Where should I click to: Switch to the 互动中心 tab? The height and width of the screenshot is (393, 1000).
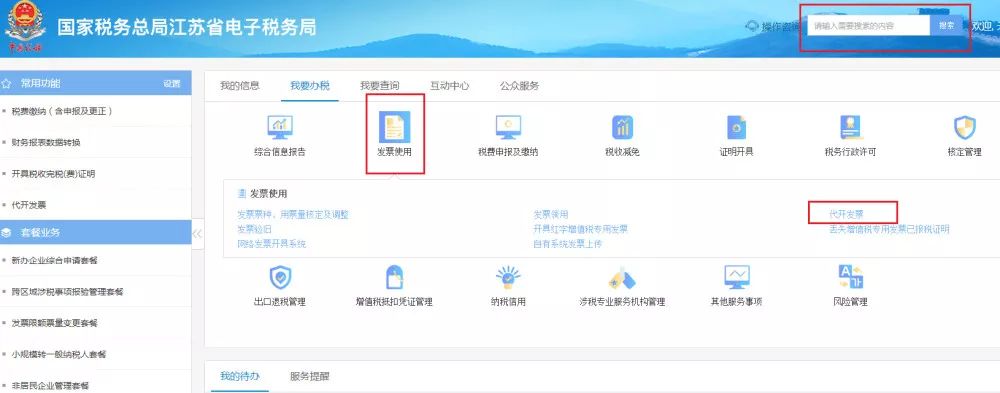pyautogui.click(x=450, y=85)
